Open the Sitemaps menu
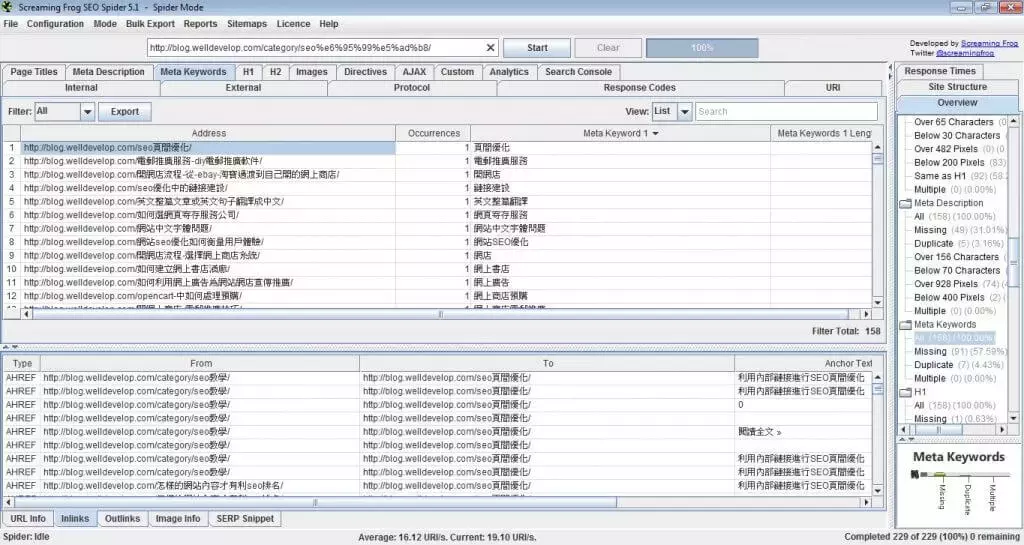This screenshot has height=545, width=1024. tap(246, 23)
